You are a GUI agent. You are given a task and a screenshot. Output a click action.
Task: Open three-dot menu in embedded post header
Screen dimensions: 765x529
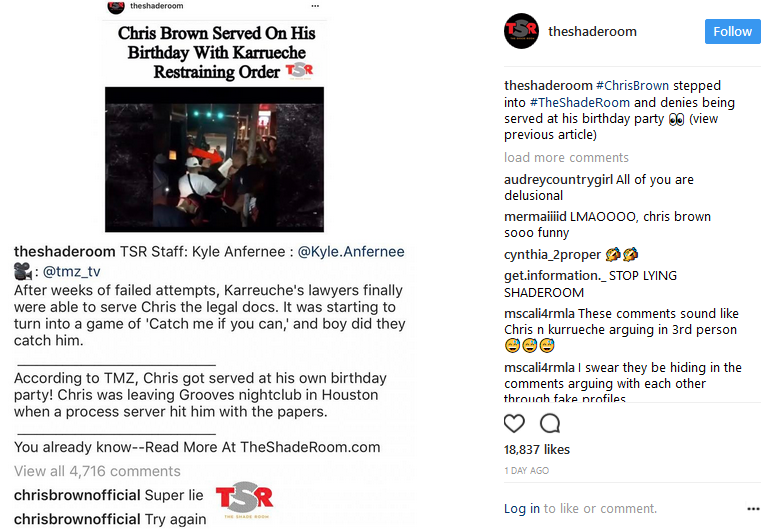tap(315, 6)
